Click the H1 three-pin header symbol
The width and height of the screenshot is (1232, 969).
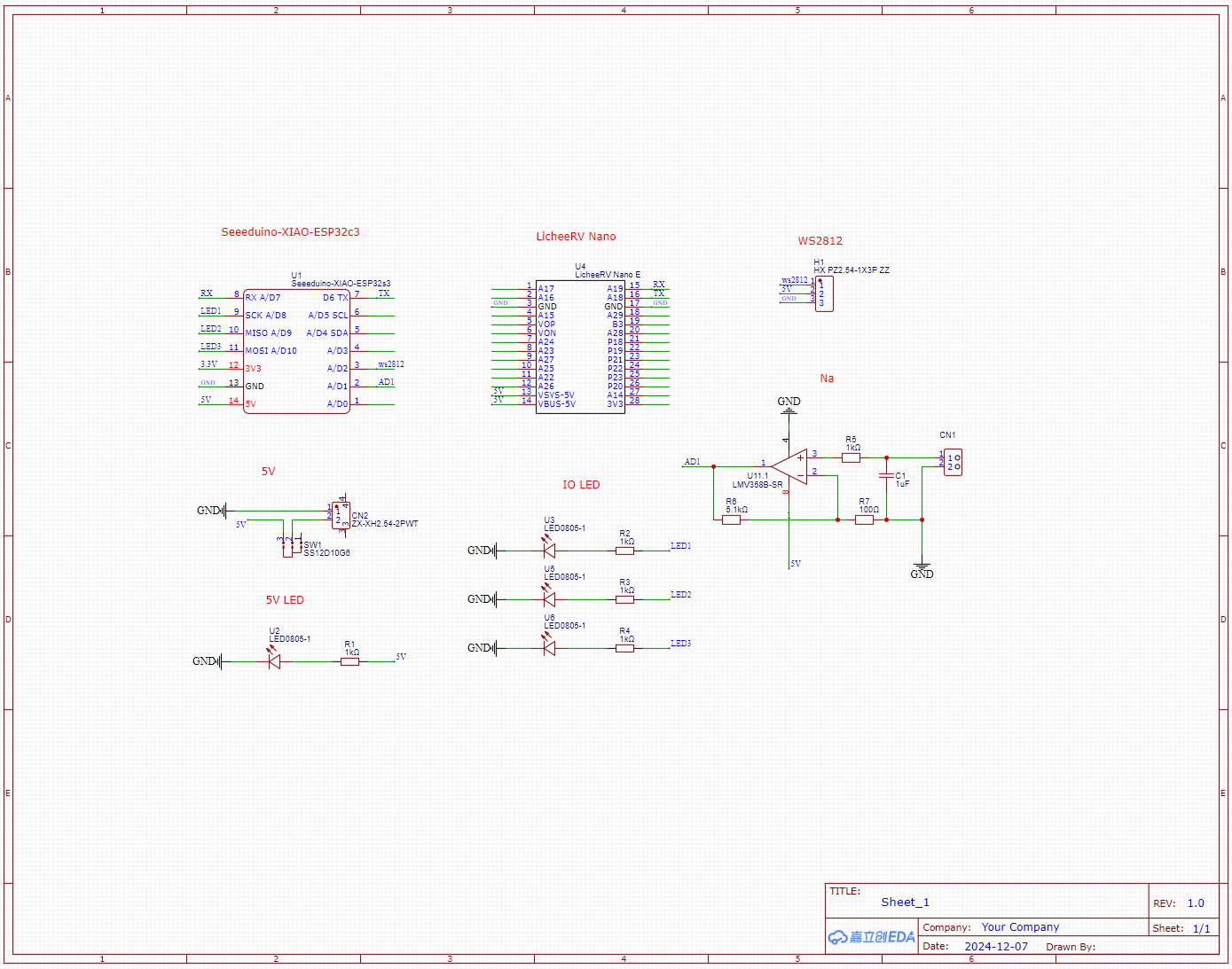(x=824, y=293)
